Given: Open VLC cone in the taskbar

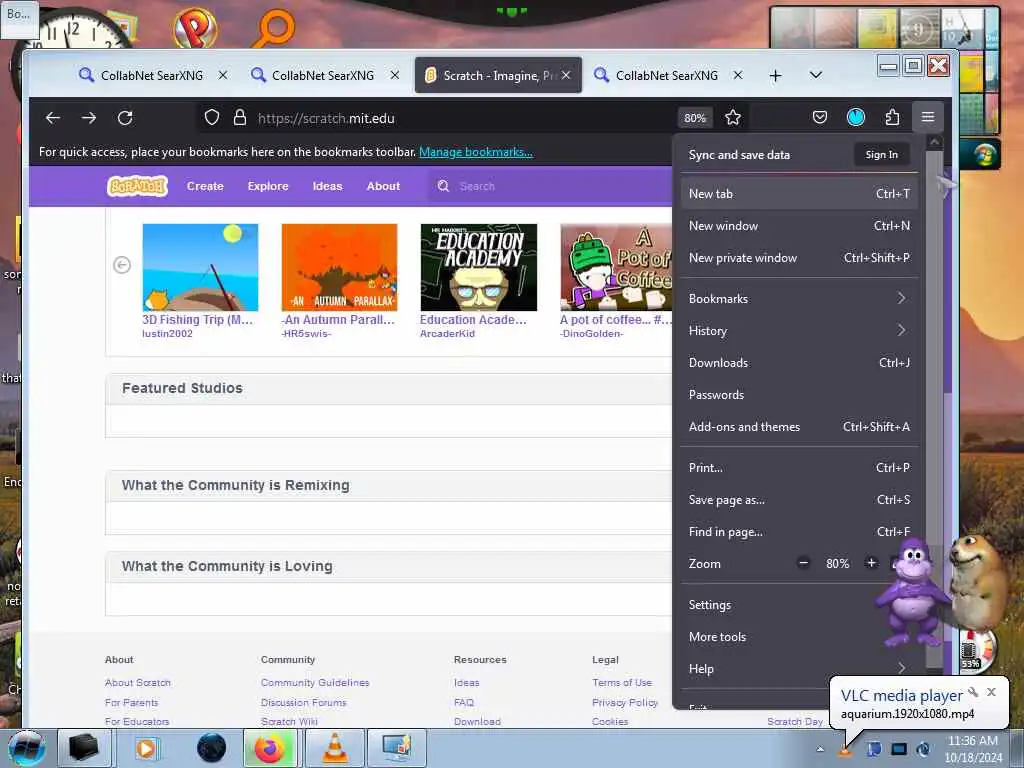Looking at the screenshot, I should pos(334,748).
